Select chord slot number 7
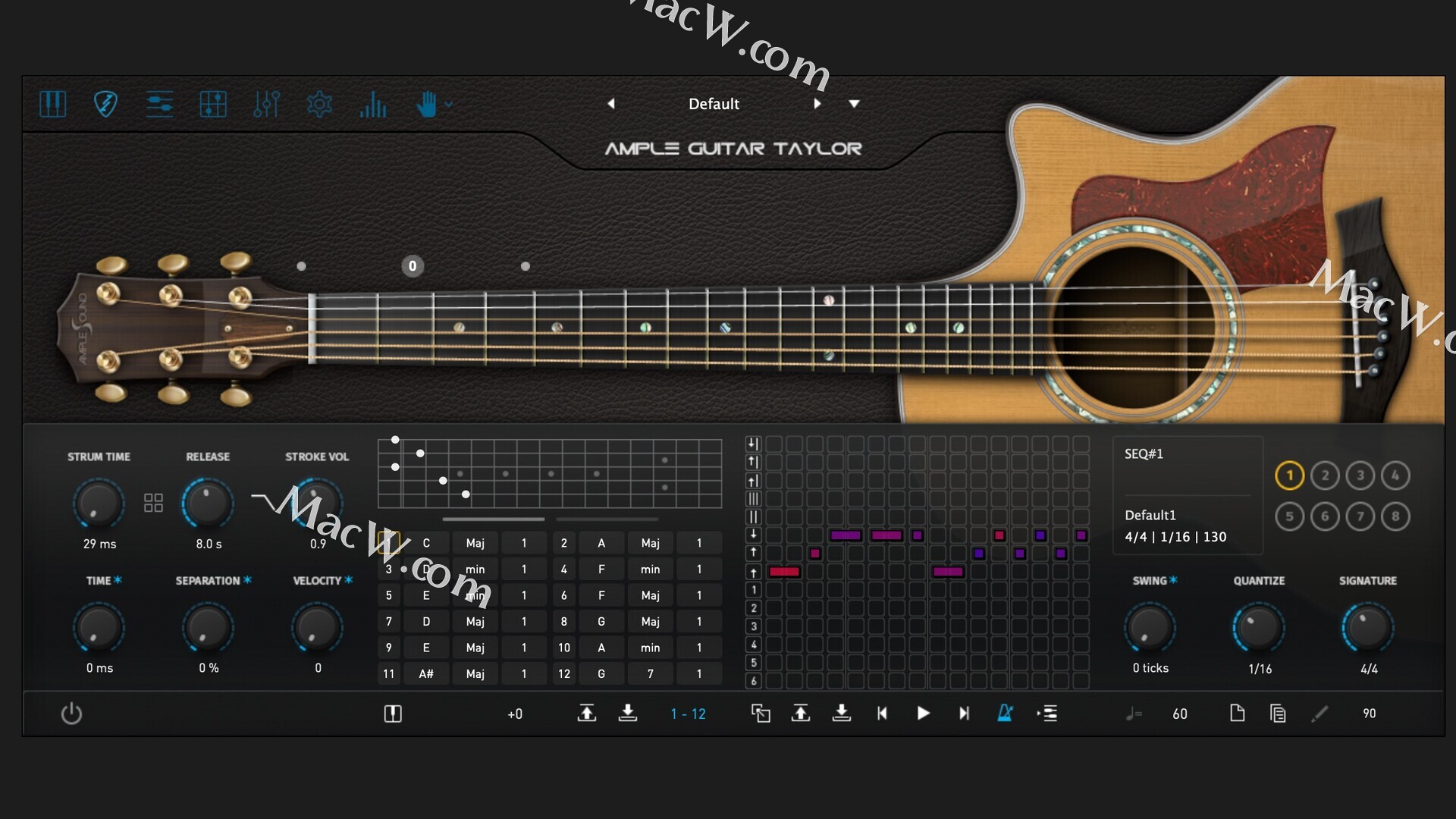This screenshot has height=819, width=1456. tap(389, 621)
